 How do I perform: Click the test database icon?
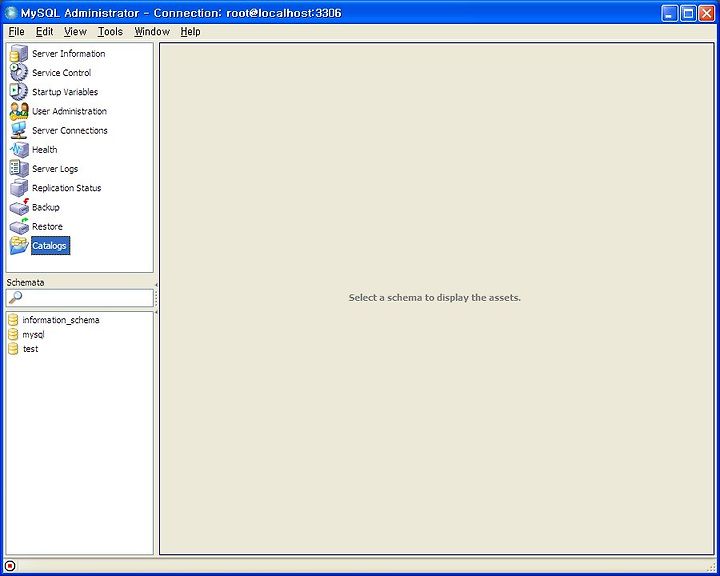(x=13, y=349)
